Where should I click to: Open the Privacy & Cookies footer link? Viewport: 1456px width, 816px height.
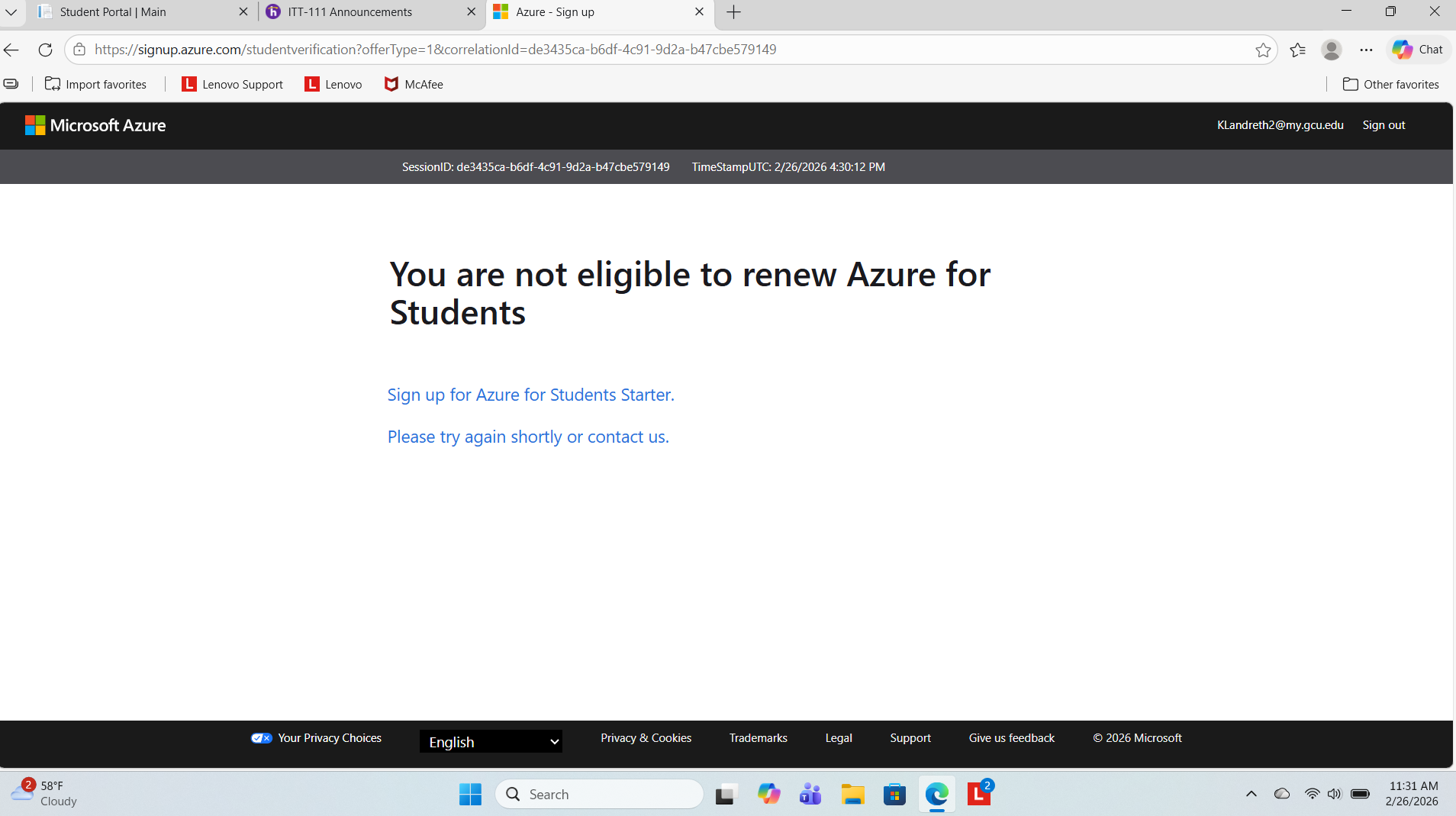646,738
